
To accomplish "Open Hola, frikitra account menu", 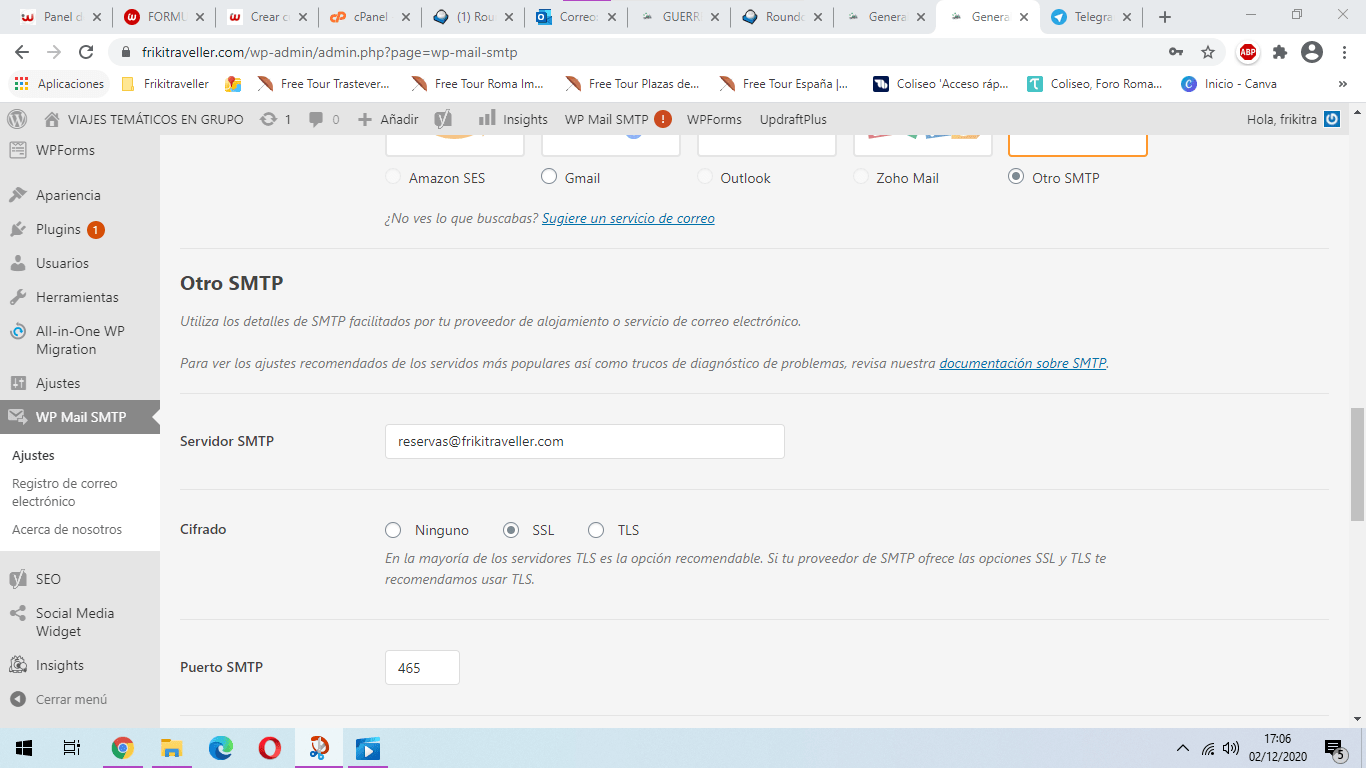I will coord(1293,119).
